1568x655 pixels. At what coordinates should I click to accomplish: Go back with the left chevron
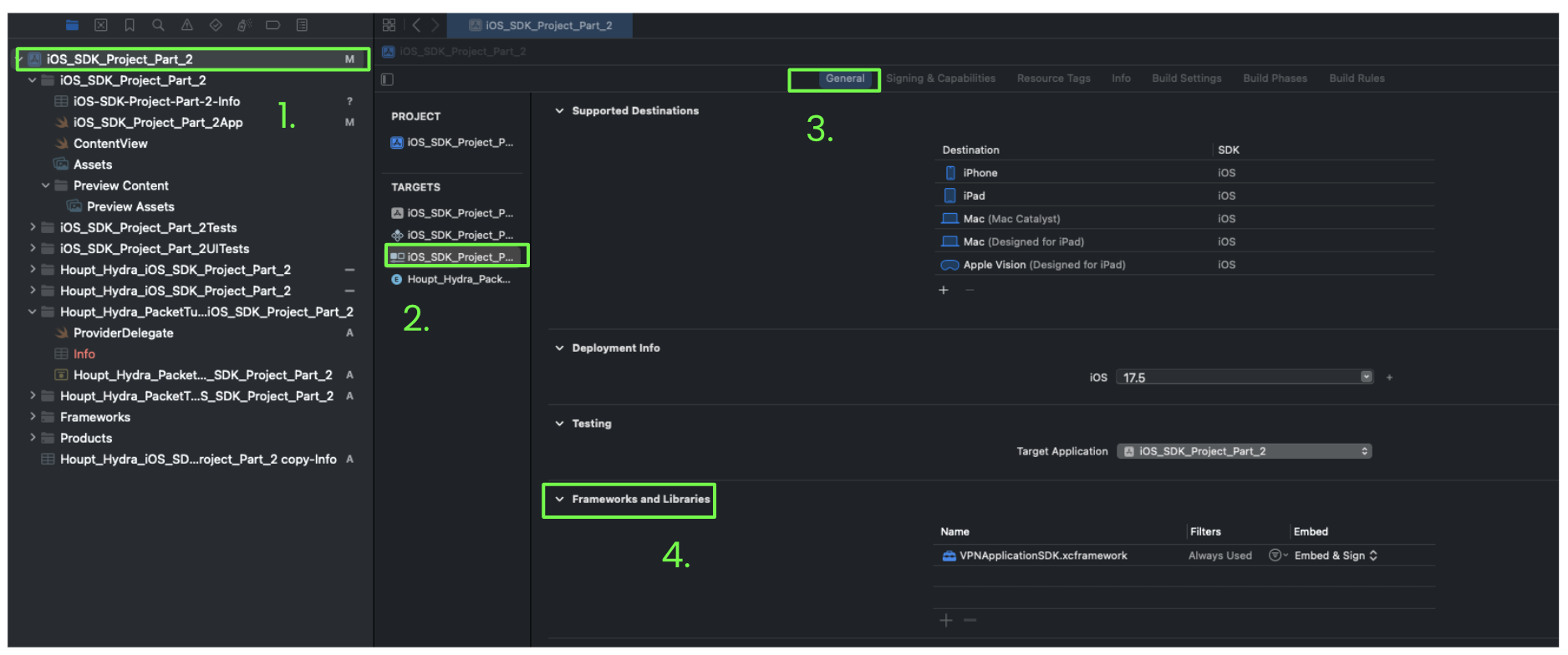click(416, 25)
